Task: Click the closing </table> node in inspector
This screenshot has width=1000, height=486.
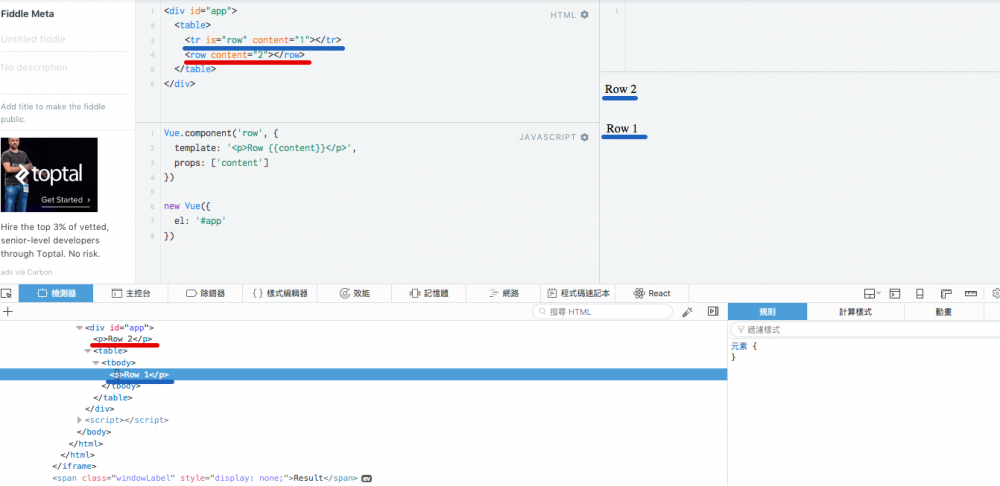Action: 113,397
